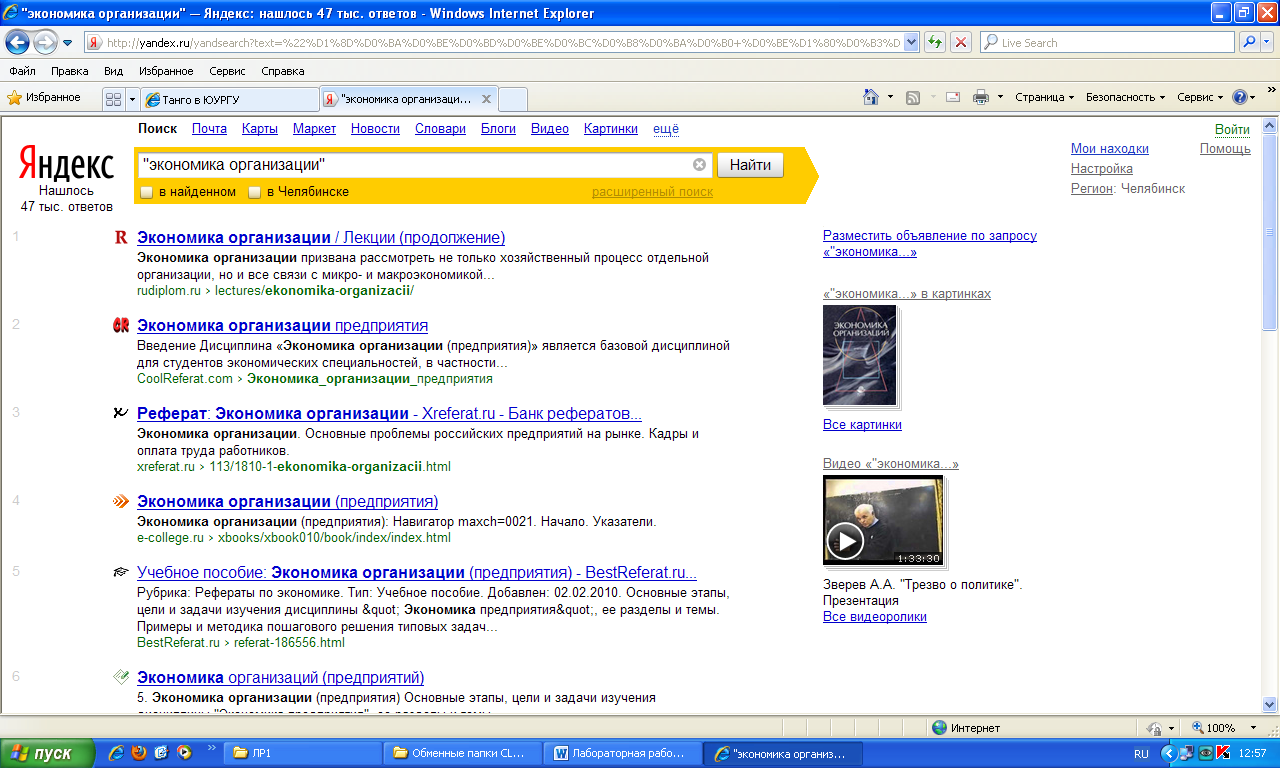Open the search provider dropdown arrow
The image size is (1280, 768).
point(1267,43)
